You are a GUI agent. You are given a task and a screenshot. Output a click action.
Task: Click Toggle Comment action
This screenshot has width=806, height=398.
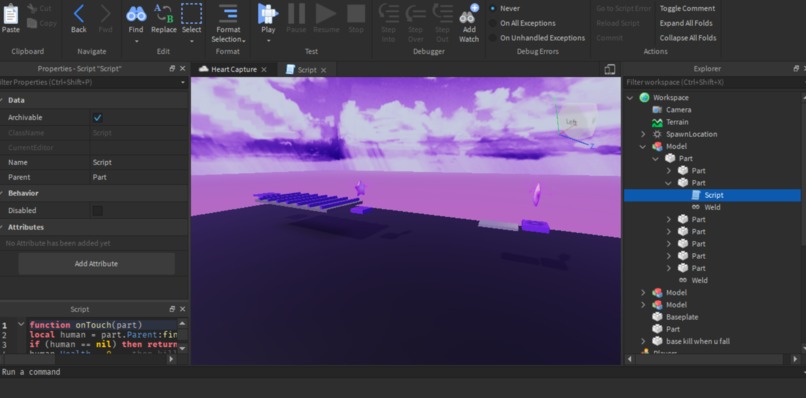point(687,8)
